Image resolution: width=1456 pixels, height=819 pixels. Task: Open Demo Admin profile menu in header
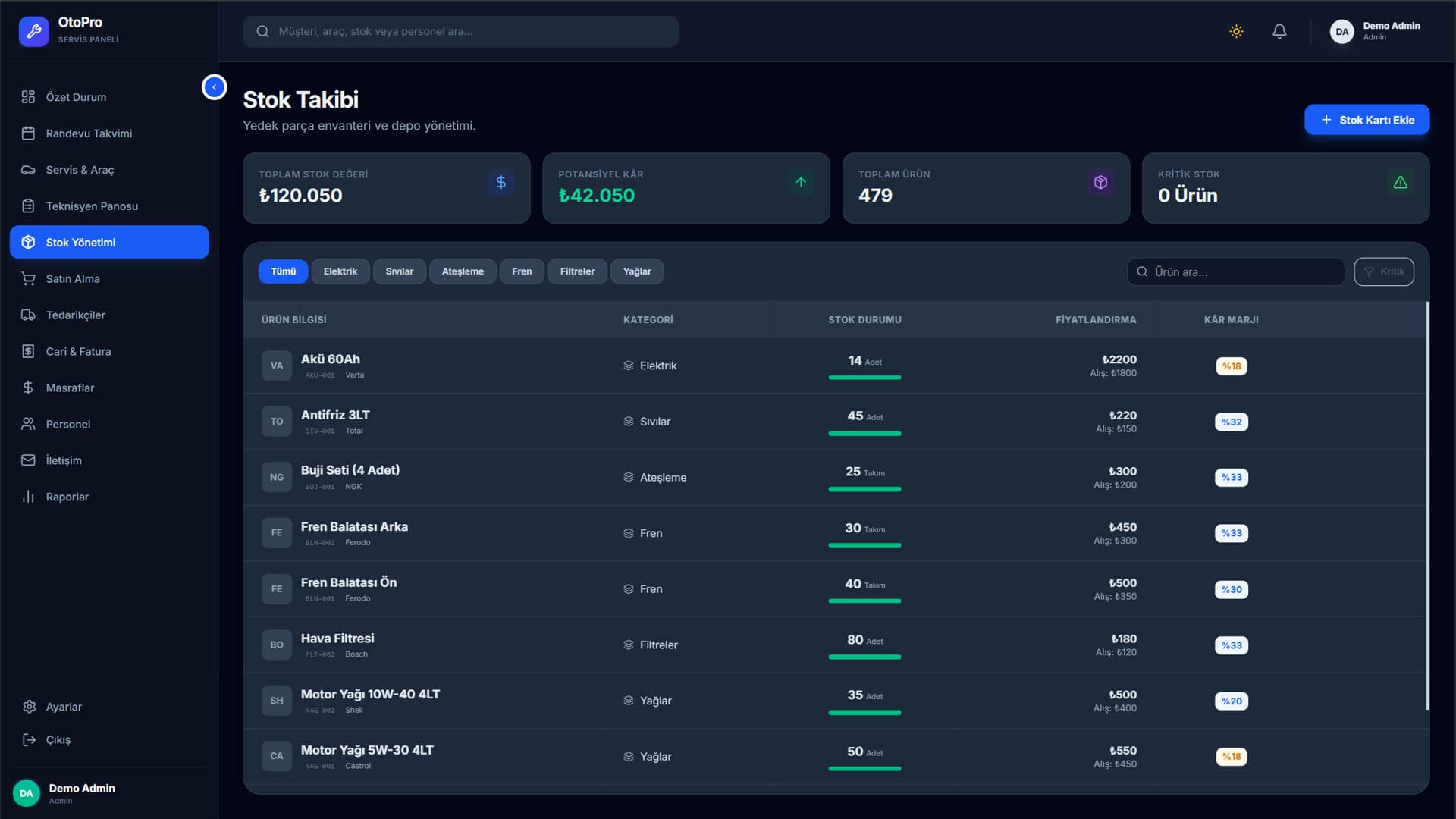(x=1375, y=31)
